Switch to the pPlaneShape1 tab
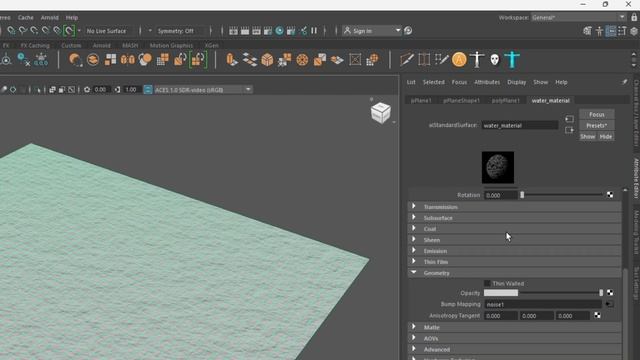The width and height of the screenshot is (640, 360). click(x=462, y=100)
